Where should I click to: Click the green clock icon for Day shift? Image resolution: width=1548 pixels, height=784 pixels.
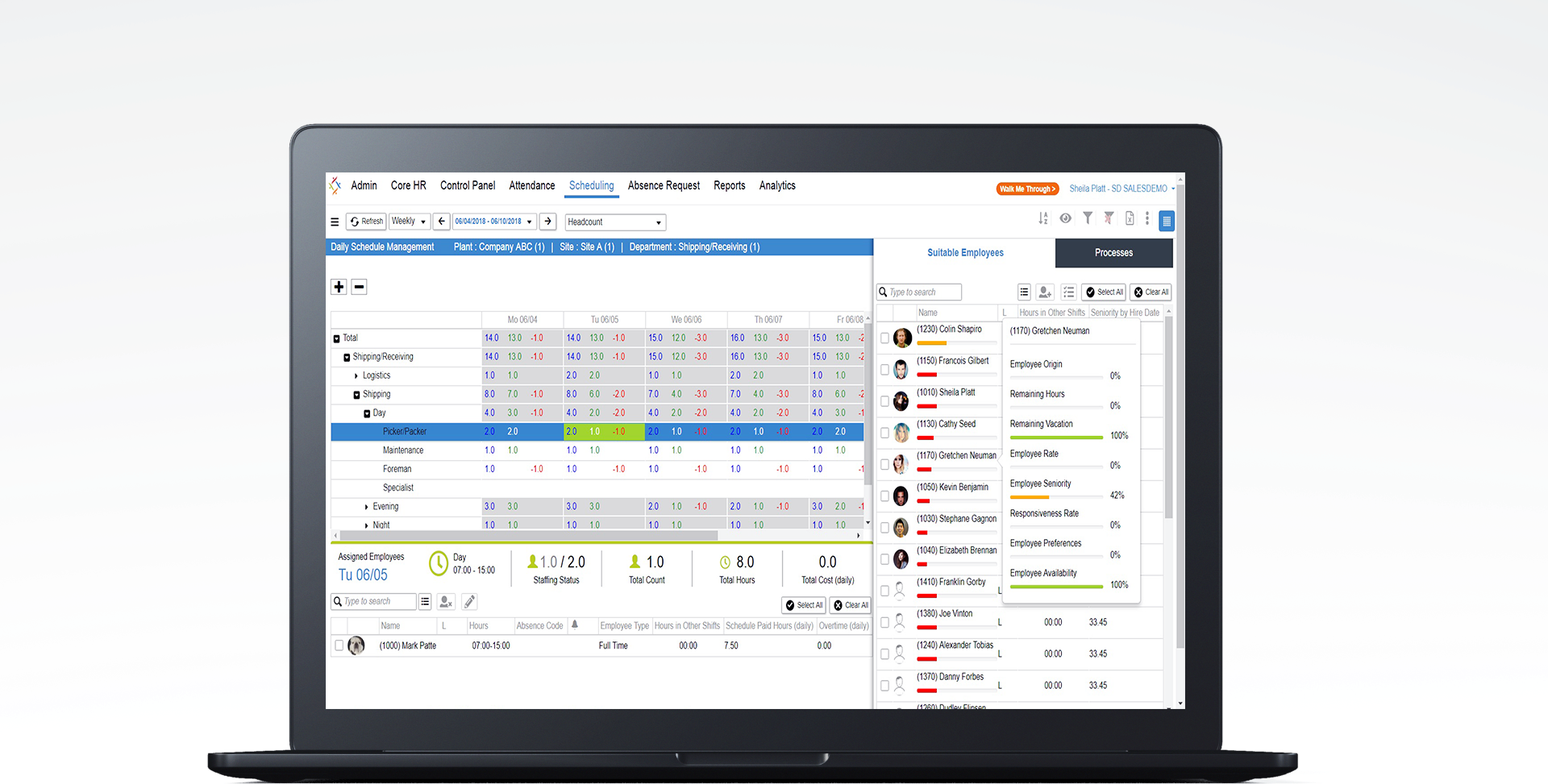point(439,563)
